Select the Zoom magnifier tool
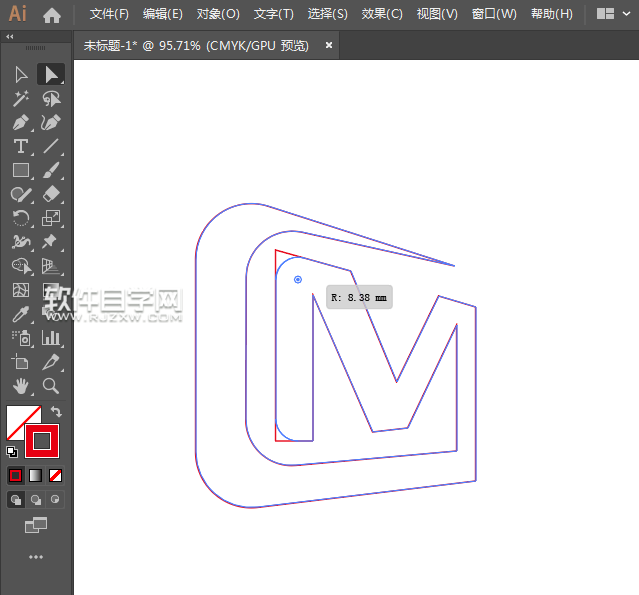The width and height of the screenshot is (639, 595). 51,386
